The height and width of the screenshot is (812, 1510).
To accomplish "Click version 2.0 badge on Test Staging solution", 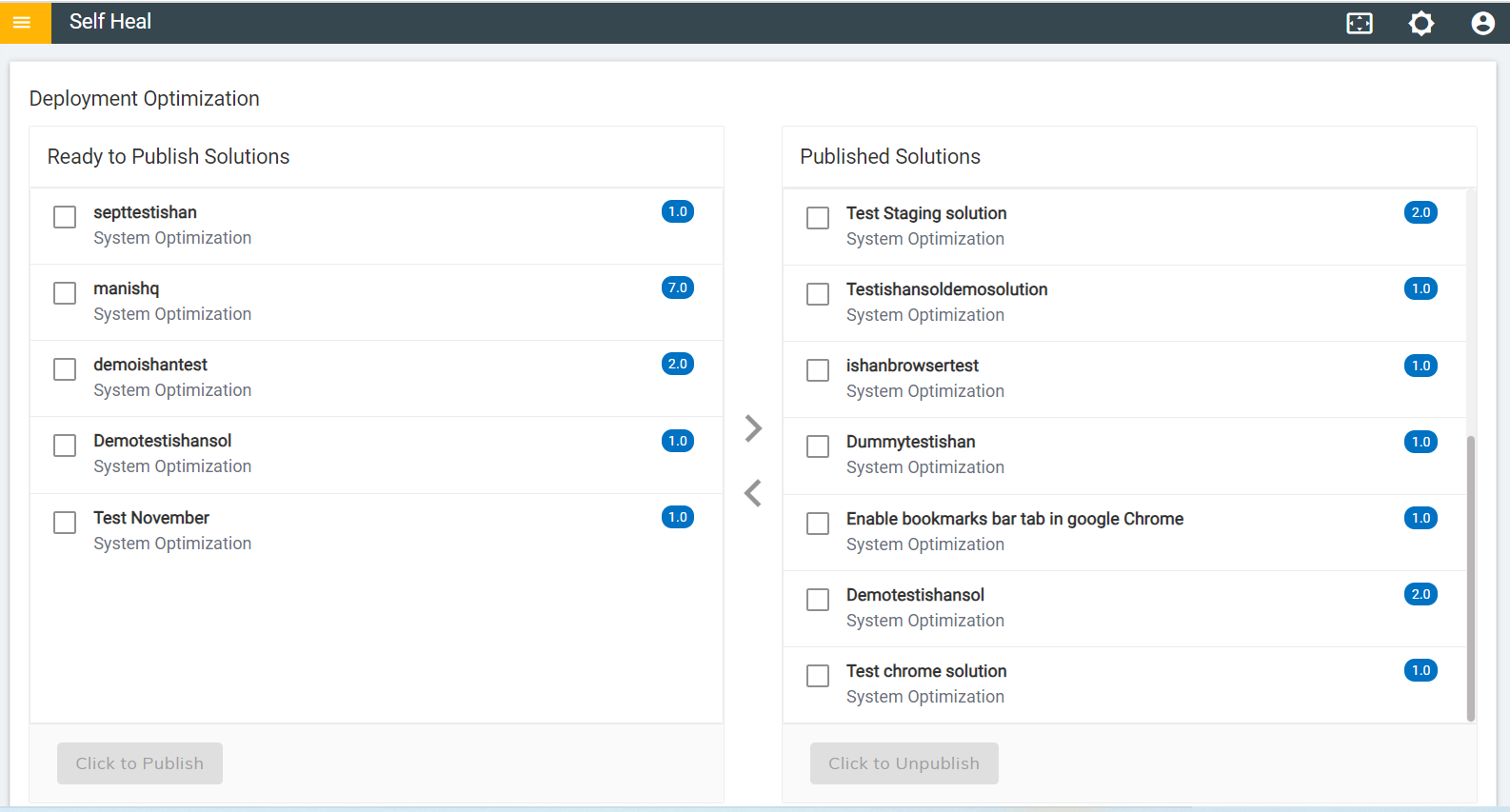I will click(x=1421, y=212).
